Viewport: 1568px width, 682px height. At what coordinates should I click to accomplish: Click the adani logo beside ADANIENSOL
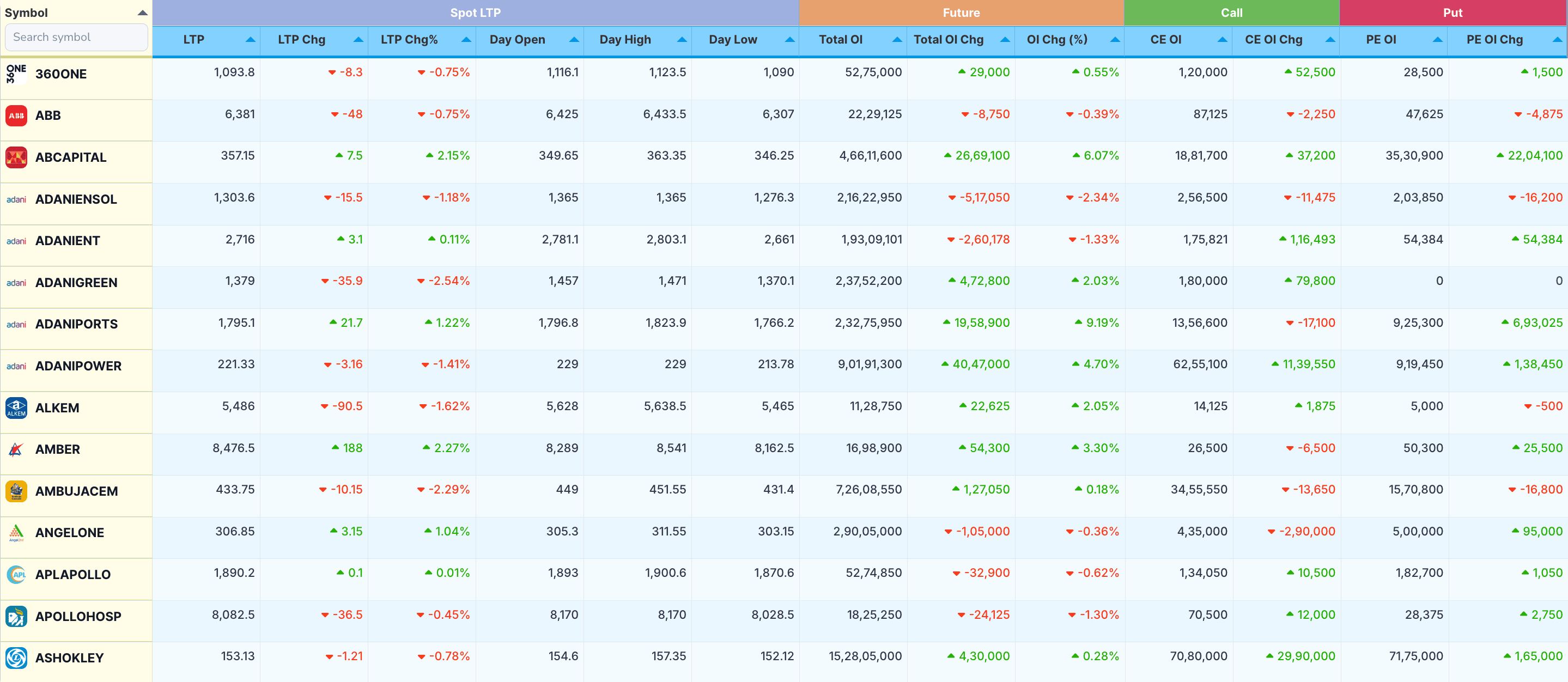point(16,199)
